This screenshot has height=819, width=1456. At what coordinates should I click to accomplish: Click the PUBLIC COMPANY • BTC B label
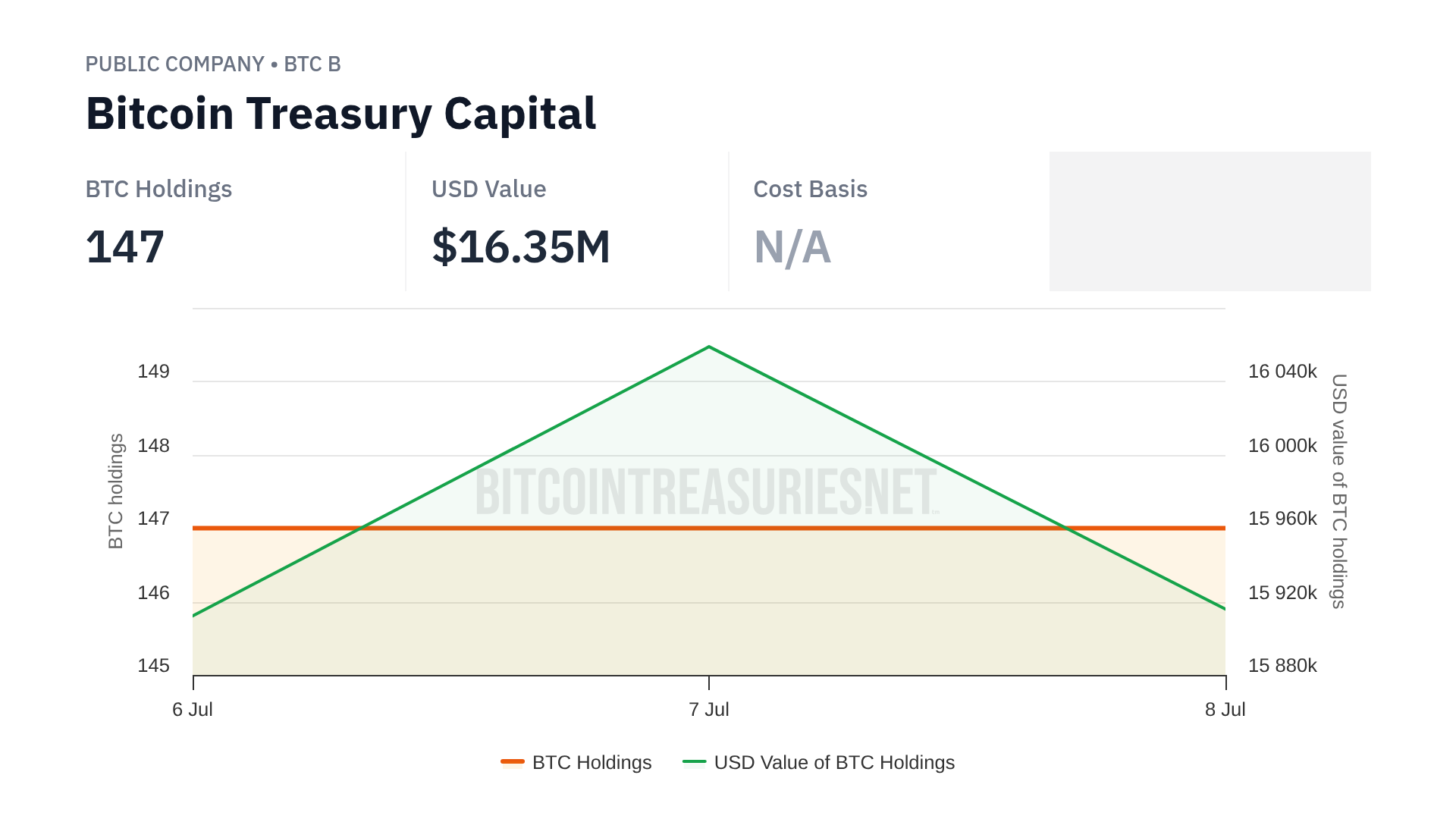click(213, 64)
